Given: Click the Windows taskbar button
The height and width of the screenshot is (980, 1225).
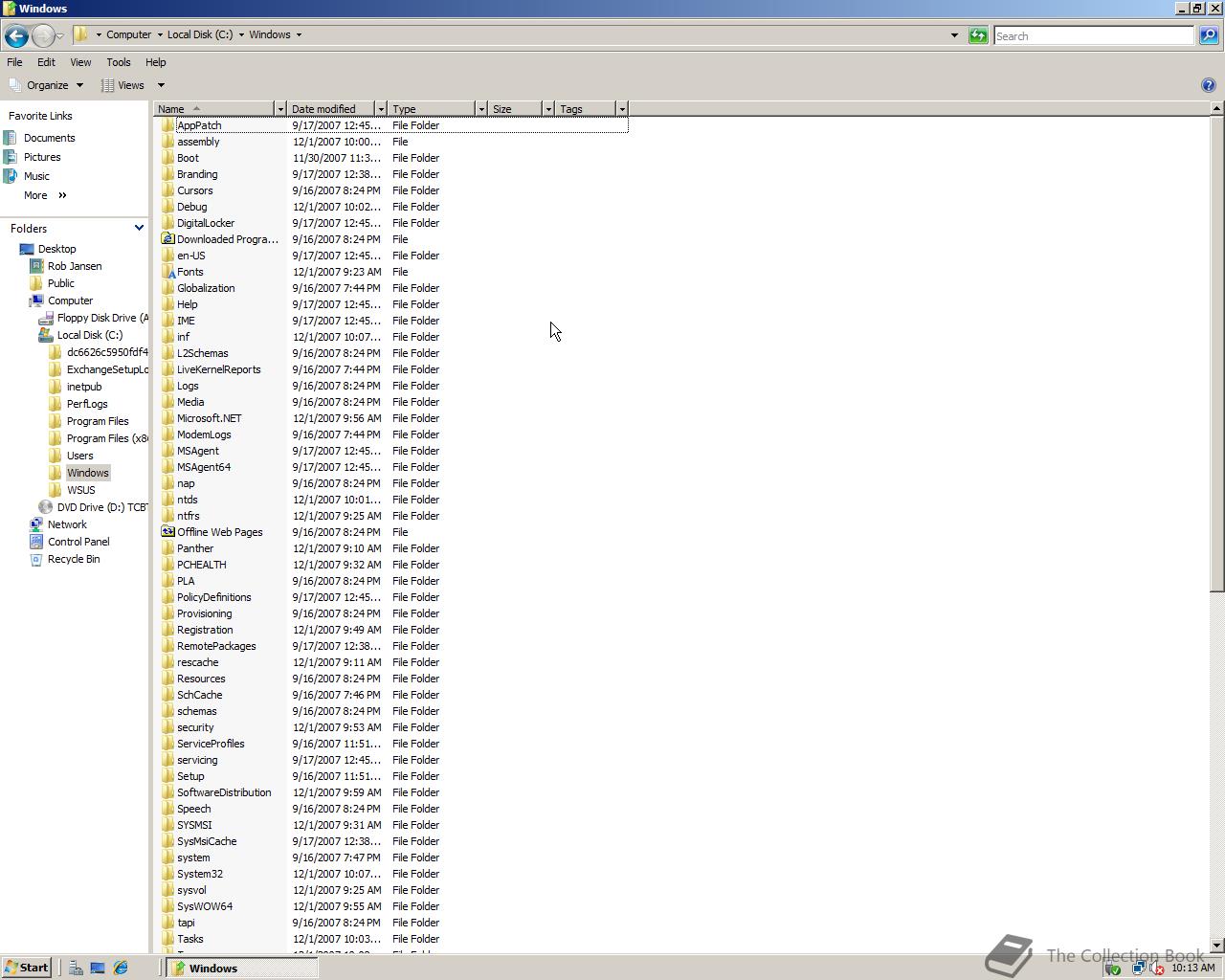Looking at the screenshot, I should click(x=243, y=968).
